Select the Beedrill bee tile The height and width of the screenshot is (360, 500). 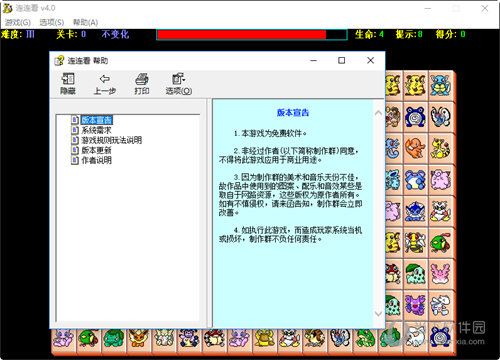point(415,243)
